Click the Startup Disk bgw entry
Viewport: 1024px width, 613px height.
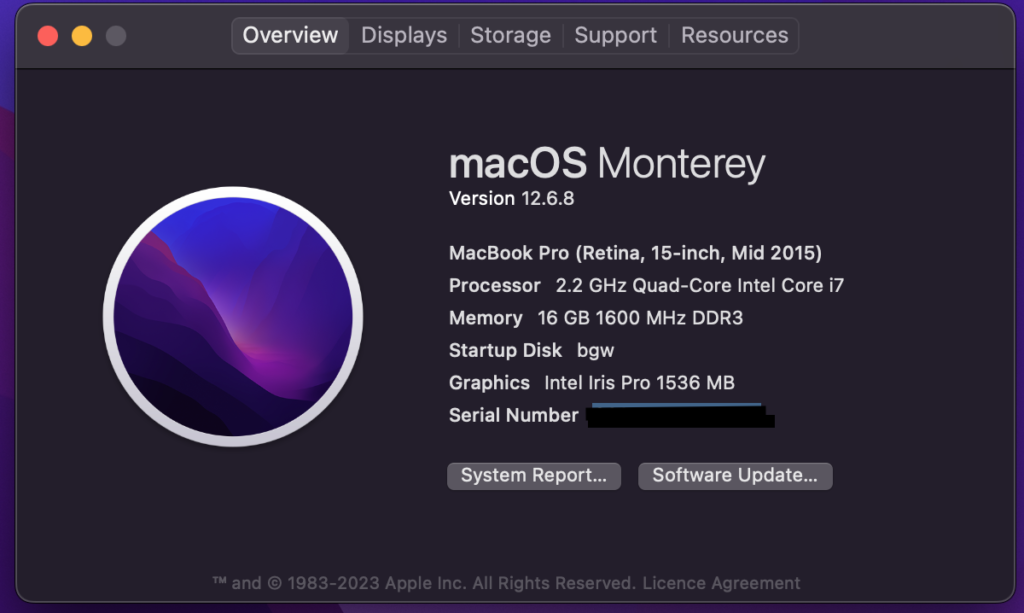pyautogui.click(x=531, y=350)
